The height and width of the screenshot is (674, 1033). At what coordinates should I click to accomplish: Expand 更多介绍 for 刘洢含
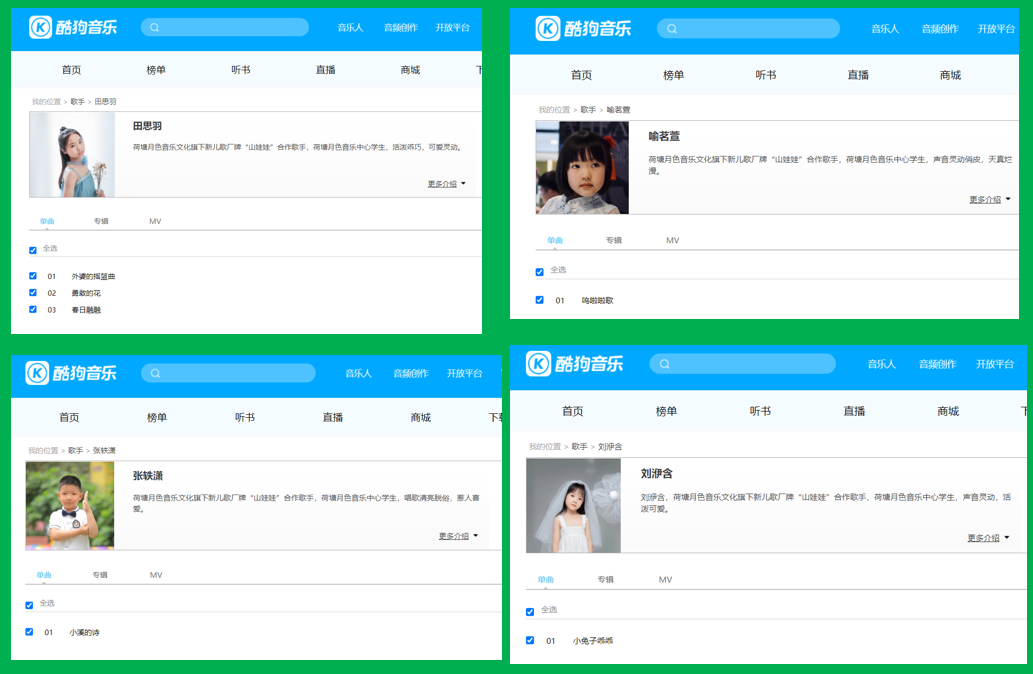click(x=988, y=538)
